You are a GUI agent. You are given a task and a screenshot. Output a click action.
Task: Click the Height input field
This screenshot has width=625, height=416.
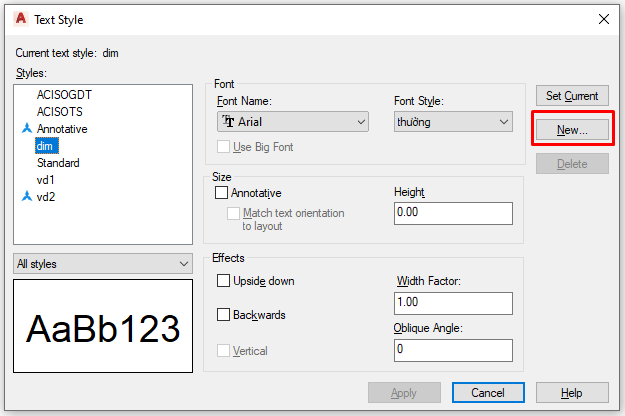[x=453, y=213]
